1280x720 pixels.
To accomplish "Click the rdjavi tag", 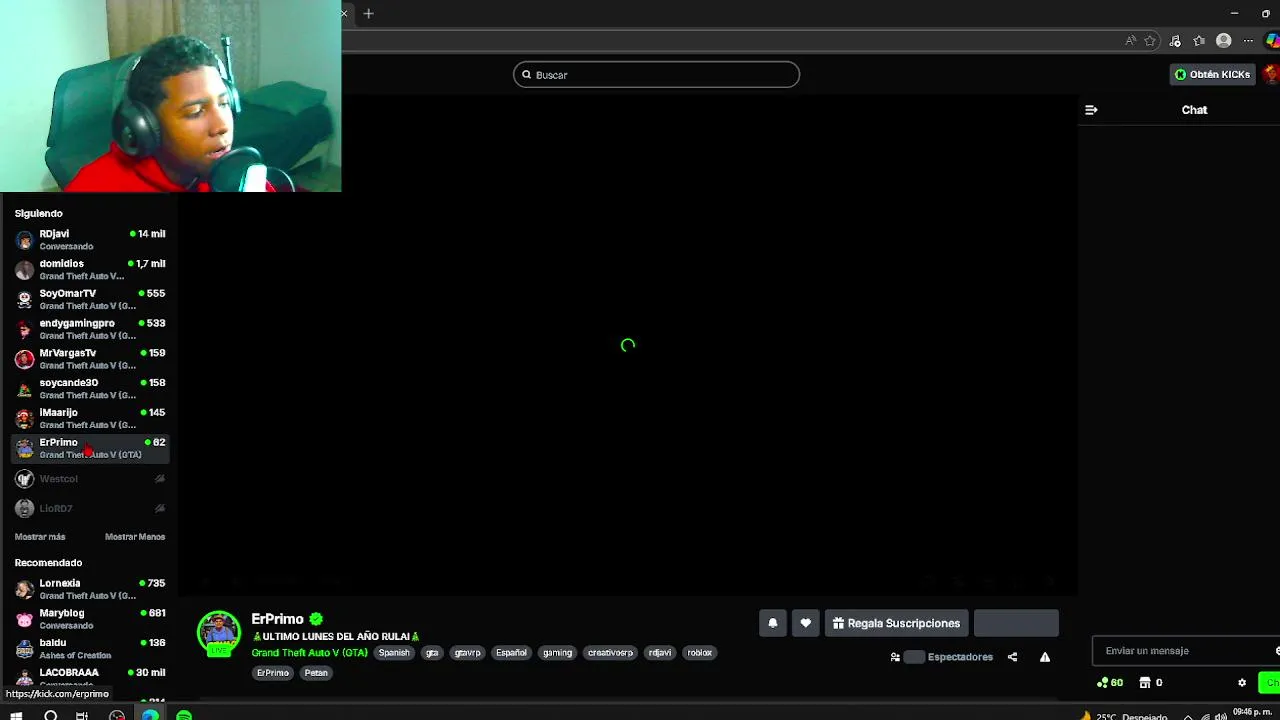I will (660, 653).
